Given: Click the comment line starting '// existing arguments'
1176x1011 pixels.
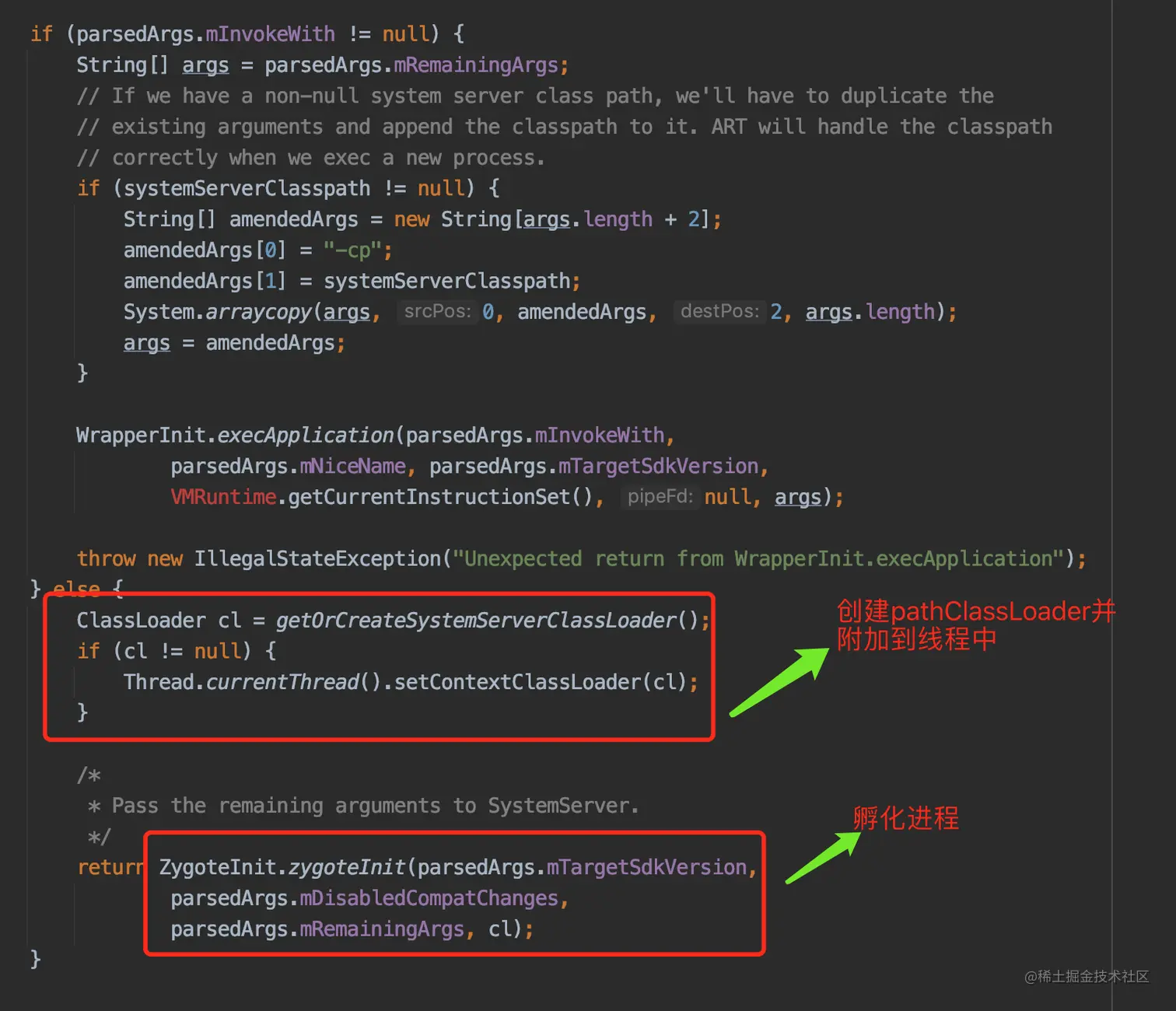Looking at the screenshot, I should click(x=565, y=127).
